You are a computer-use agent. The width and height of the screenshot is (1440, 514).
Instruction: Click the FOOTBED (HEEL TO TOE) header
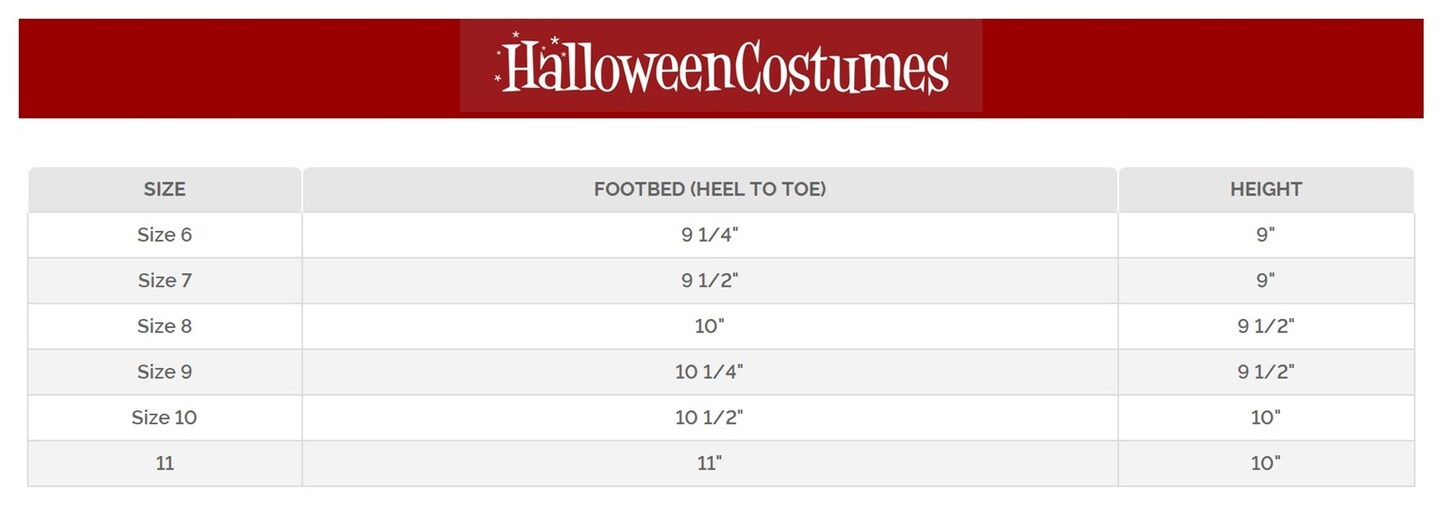tap(709, 189)
